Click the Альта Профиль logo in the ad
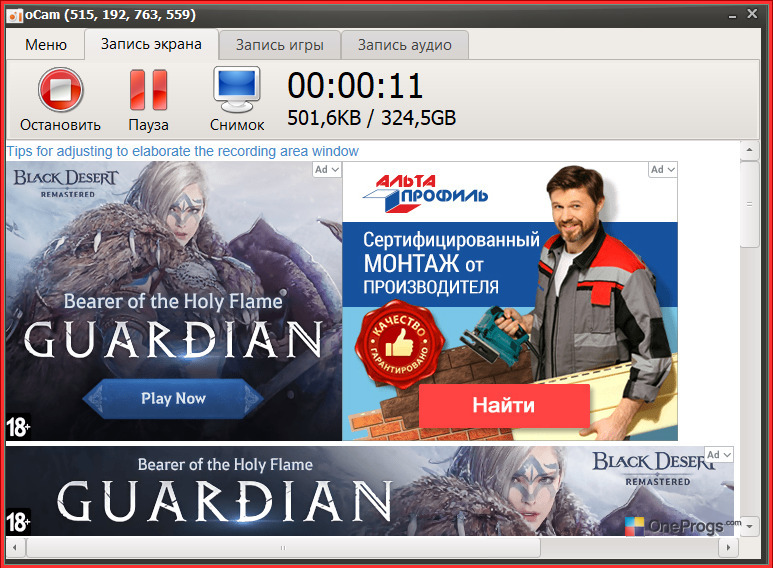This screenshot has height=568, width=773. click(x=425, y=193)
